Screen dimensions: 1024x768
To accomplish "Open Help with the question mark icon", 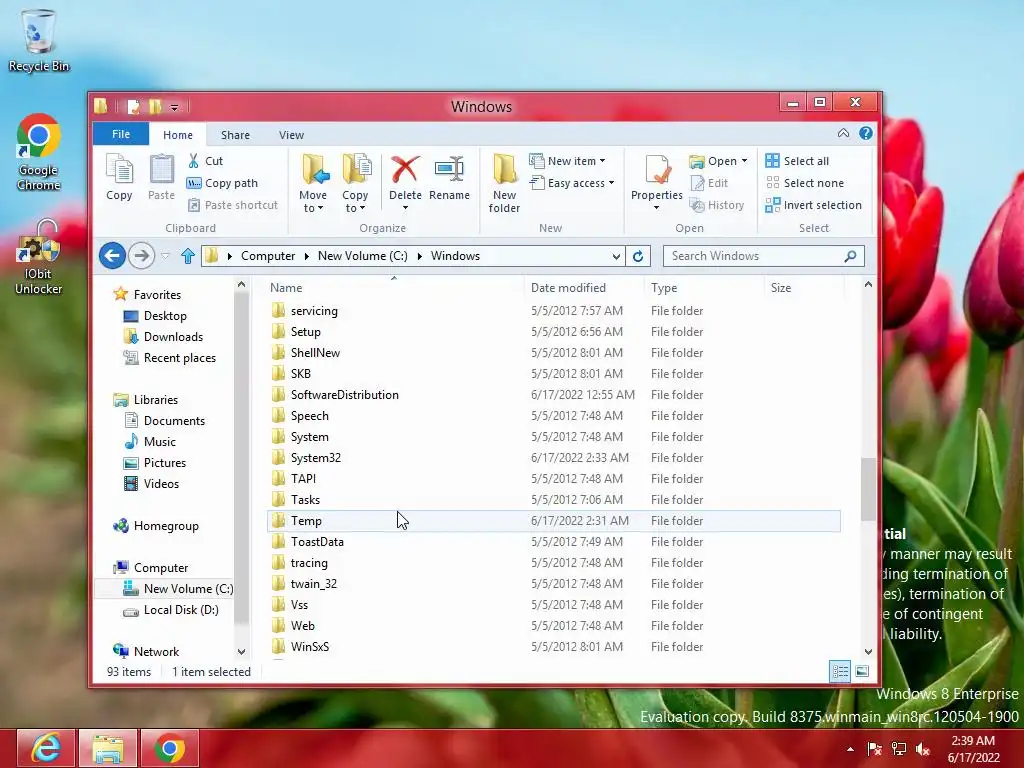I will click(x=866, y=133).
